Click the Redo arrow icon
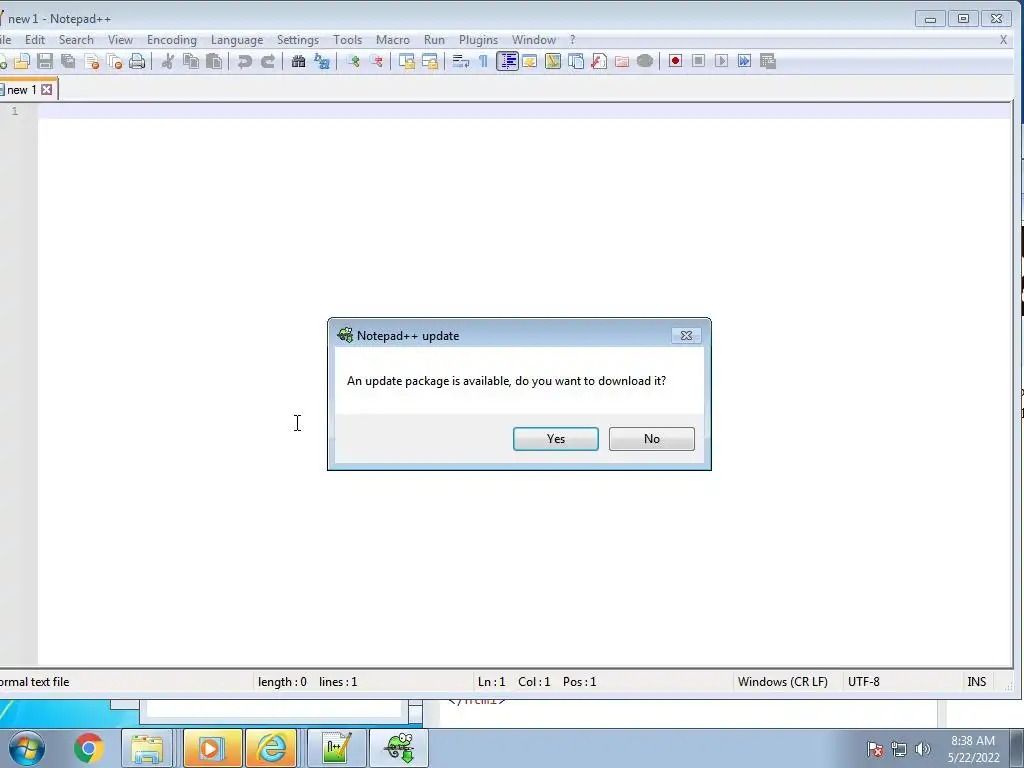 click(268, 61)
